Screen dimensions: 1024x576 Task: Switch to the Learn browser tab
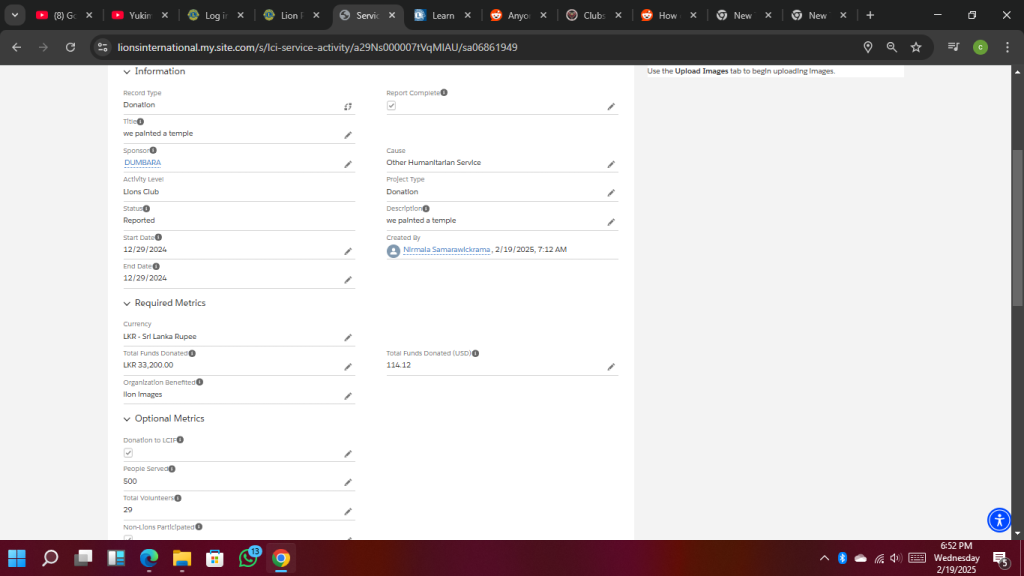[x=443, y=15]
